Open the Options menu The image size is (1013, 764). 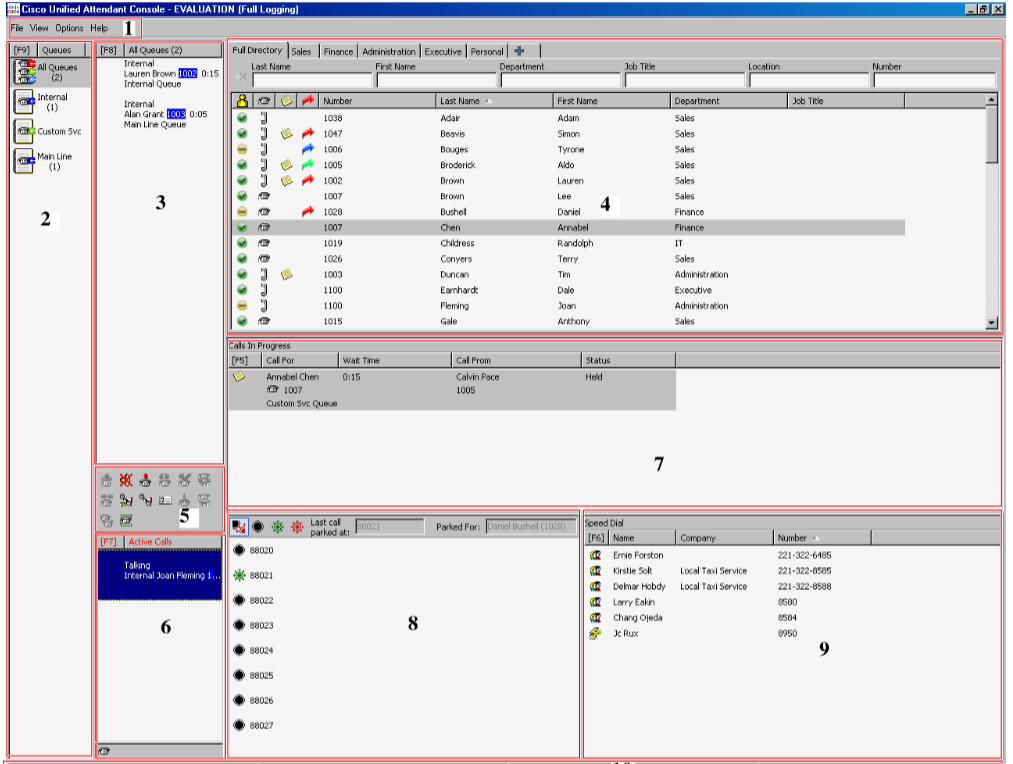(69, 28)
